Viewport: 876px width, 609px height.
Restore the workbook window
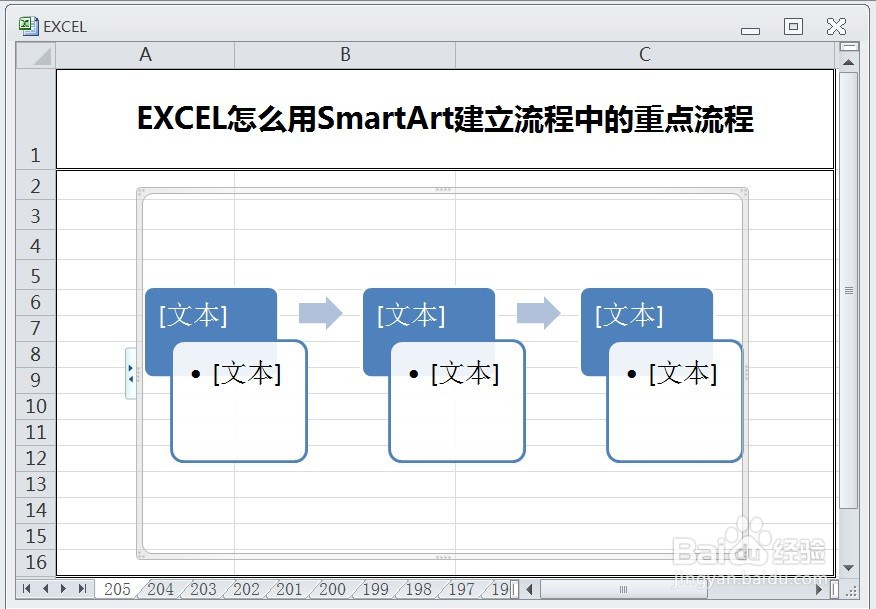tap(793, 26)
